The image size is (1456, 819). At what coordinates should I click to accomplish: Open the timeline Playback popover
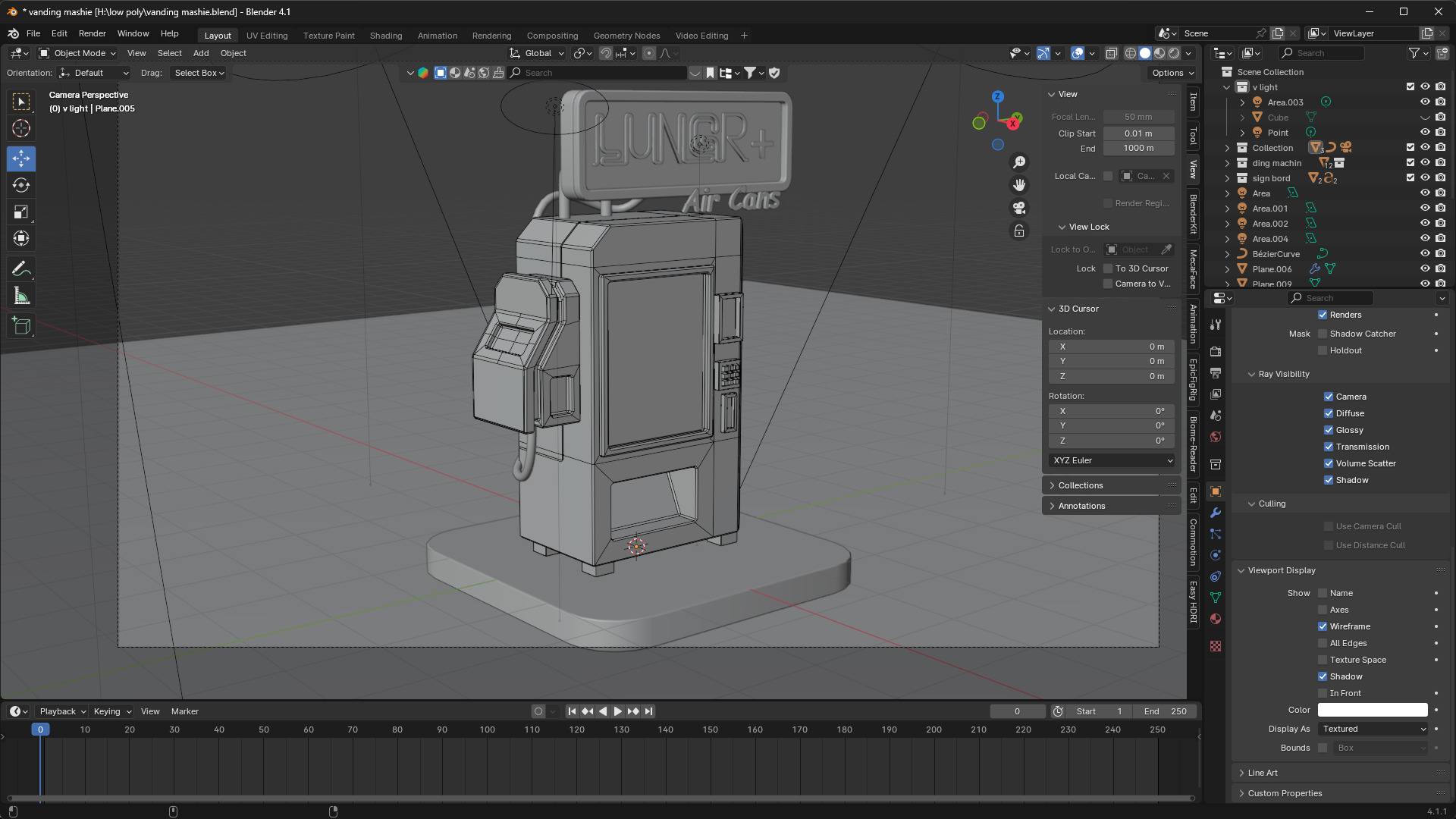pyautogui.click(x=62, y=711)
